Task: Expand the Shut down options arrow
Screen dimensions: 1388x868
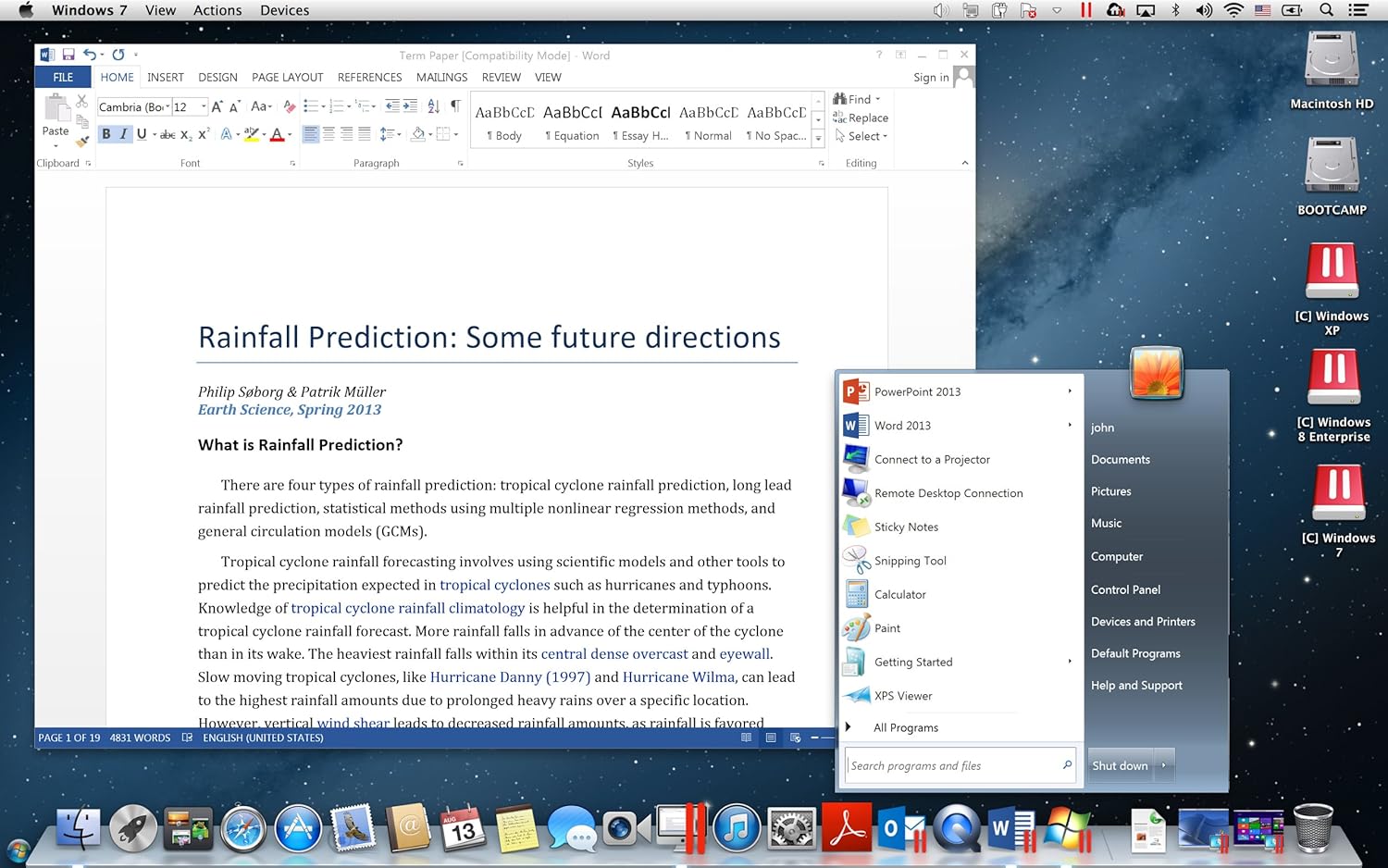Action: click(1164, 765)
